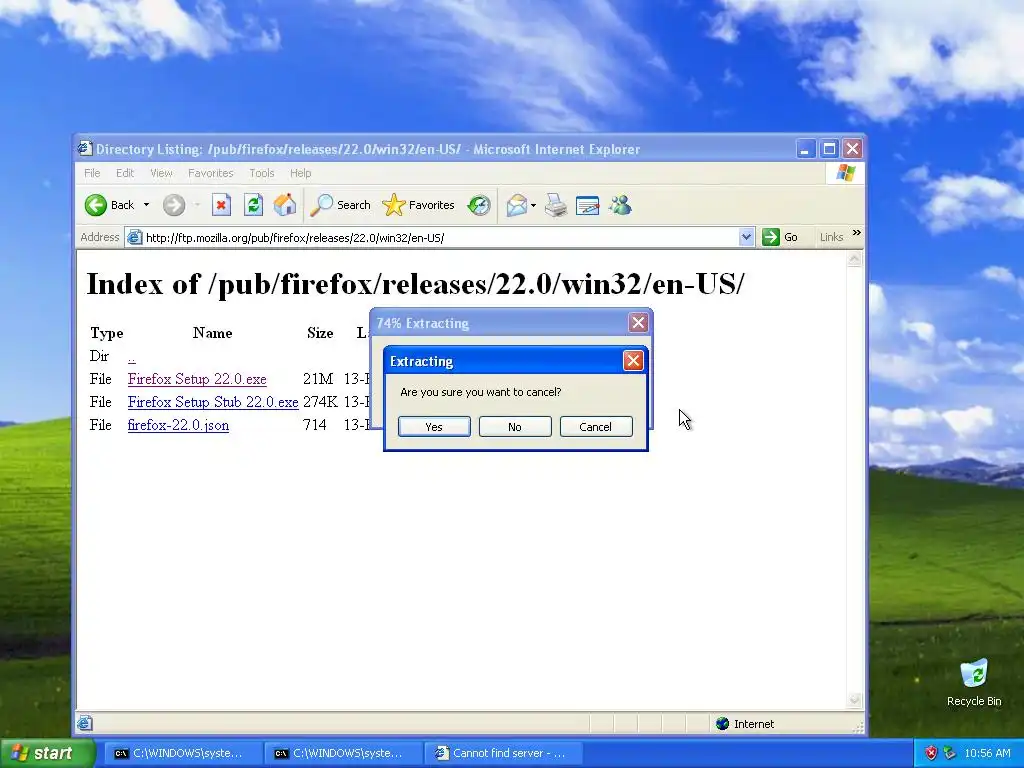Click the Edit page icon
This screenshot has width=1024, height=768.
[588, 205]
